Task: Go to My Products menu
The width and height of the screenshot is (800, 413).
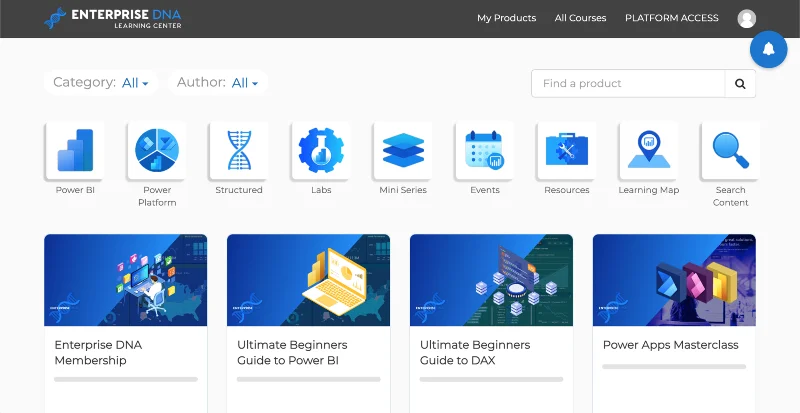Action: [x=507, y=18]
